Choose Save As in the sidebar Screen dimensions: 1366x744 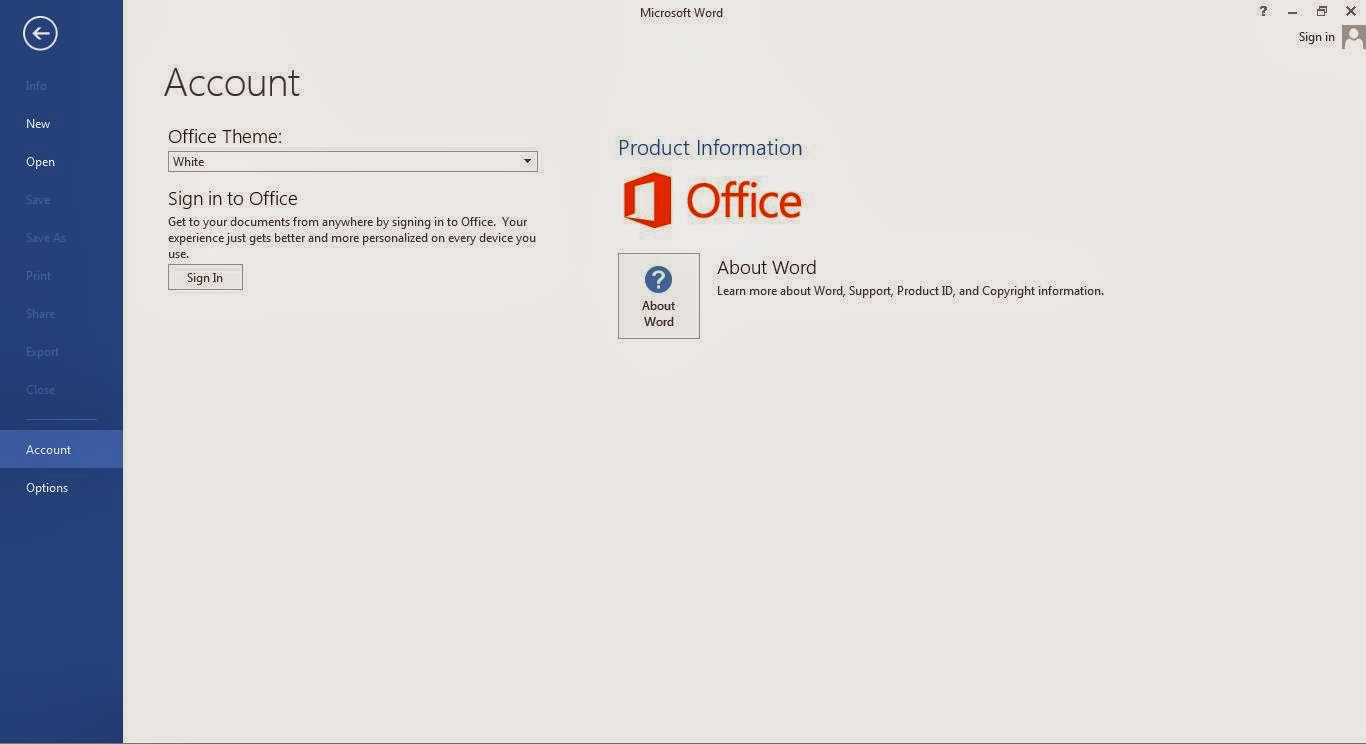pyautogui.click(x=61, y=238)
